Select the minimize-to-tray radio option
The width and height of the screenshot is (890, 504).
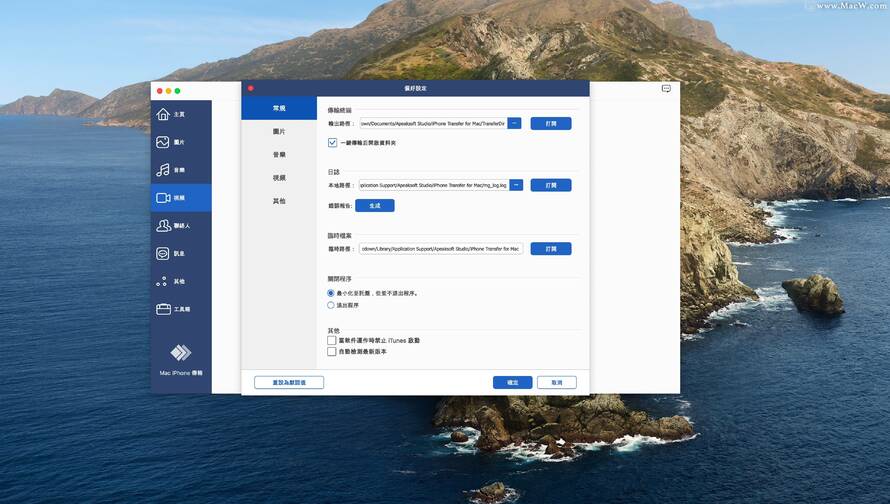(x=331, y=293)
